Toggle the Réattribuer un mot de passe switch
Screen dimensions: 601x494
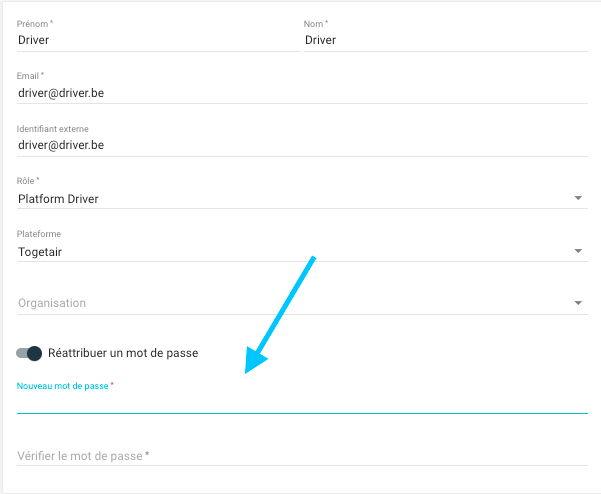click(29, 353)
